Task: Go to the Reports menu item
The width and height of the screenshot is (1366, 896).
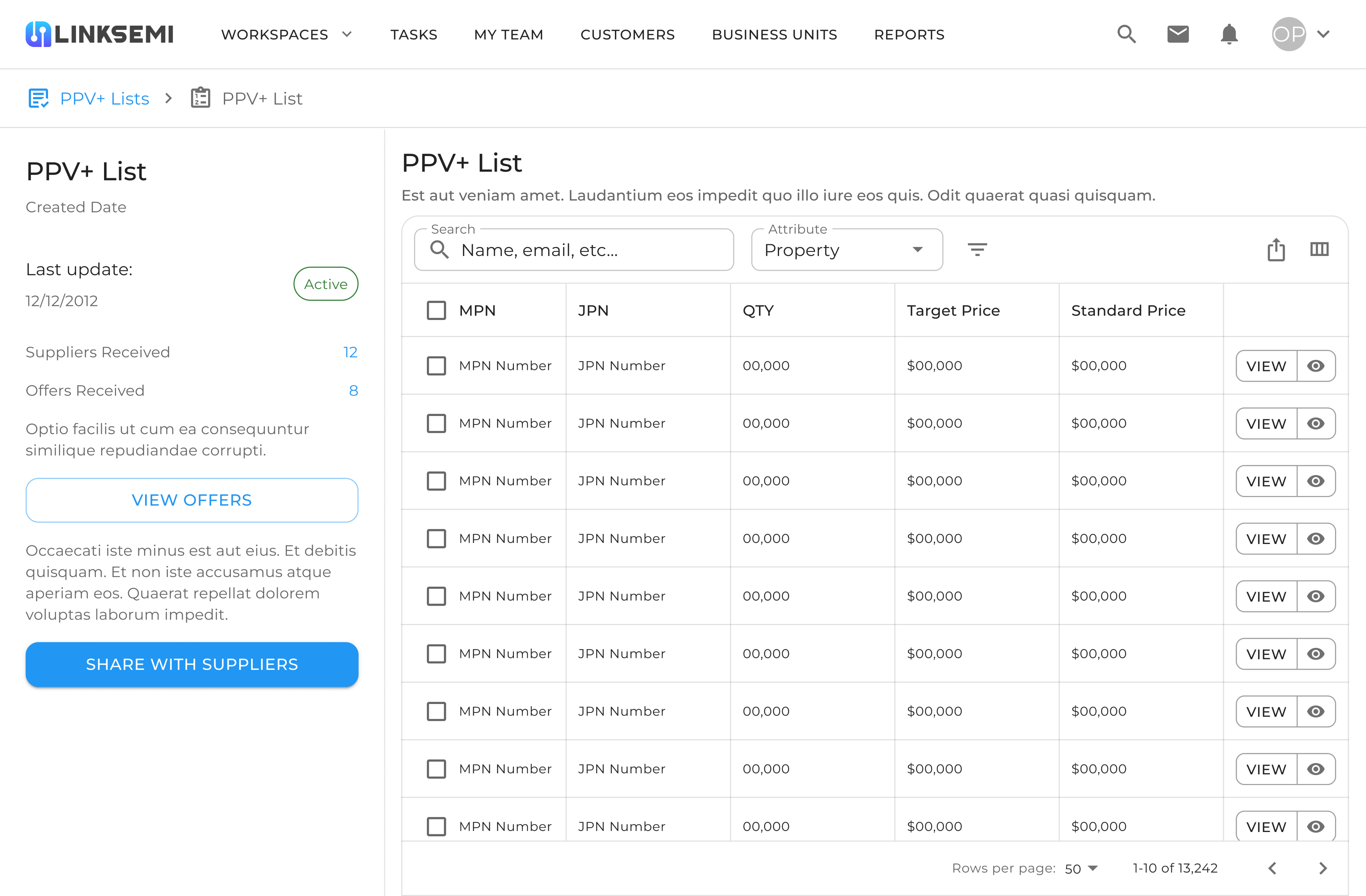Action: [x=908, y=34]
